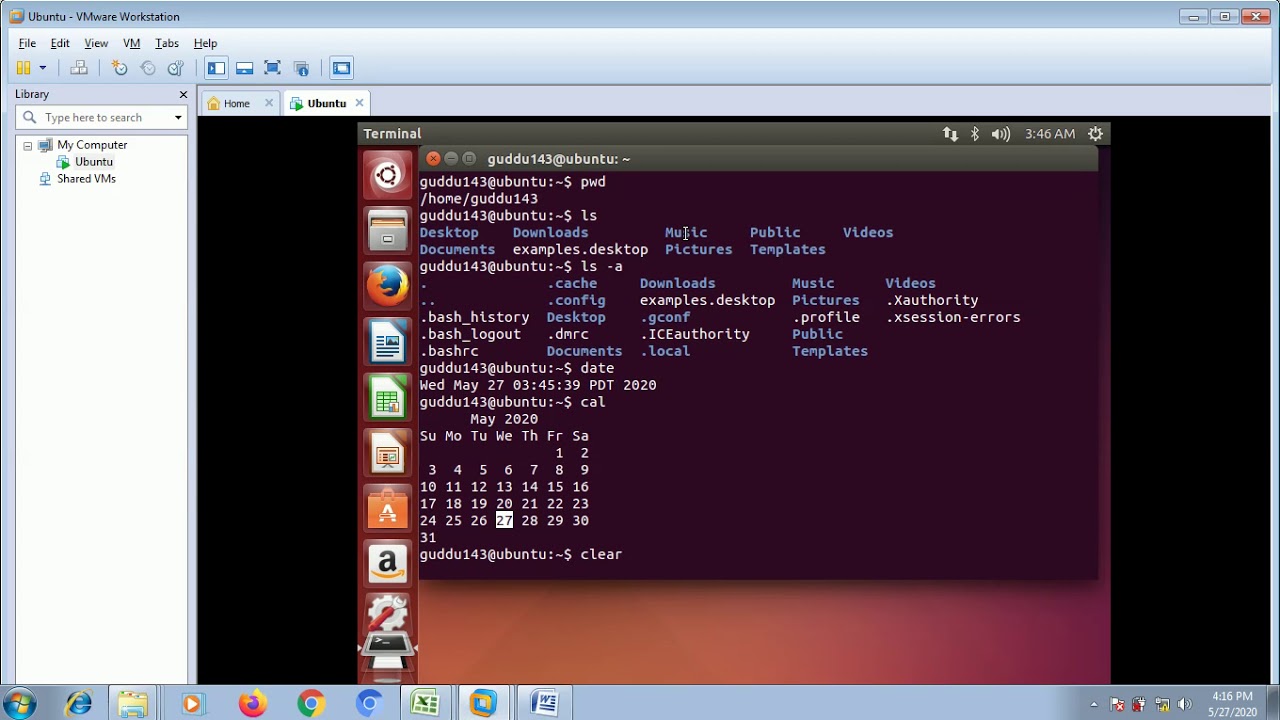Switch to Unity mode

pos(301,68)
